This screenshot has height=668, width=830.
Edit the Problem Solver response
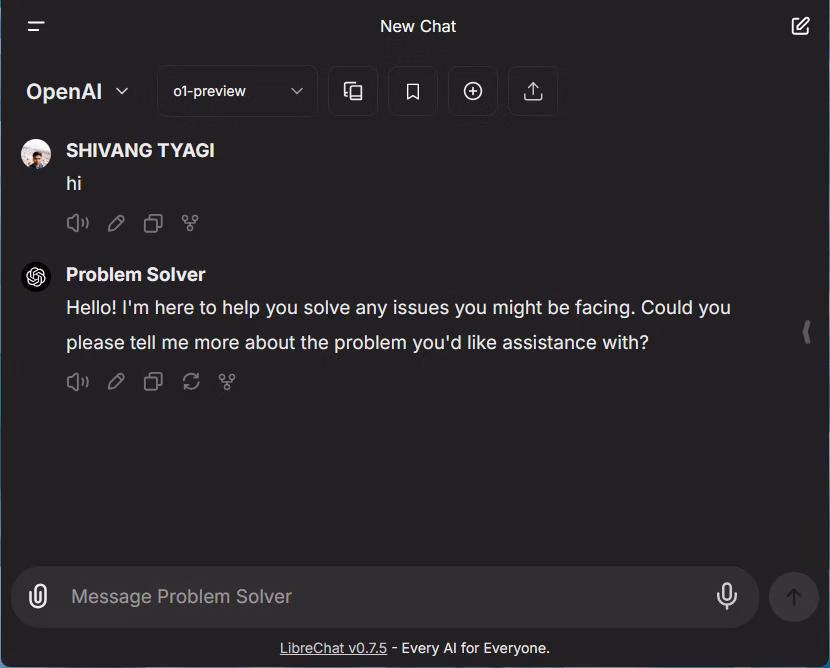click(x=116, y=382)
